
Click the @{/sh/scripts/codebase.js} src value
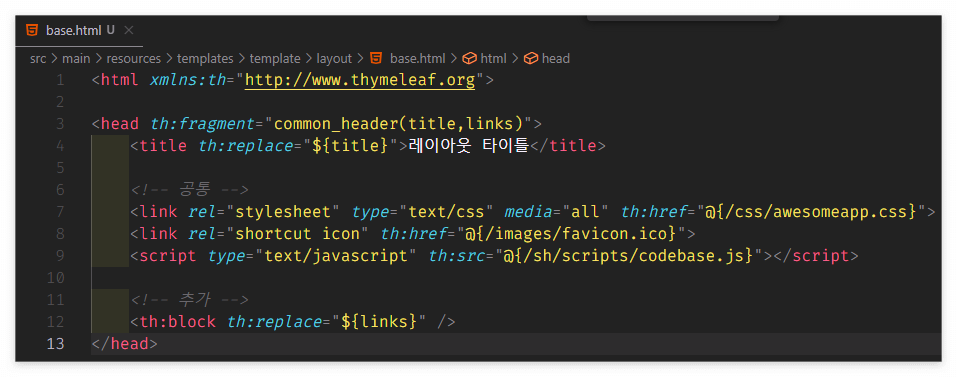coord(629,256)
